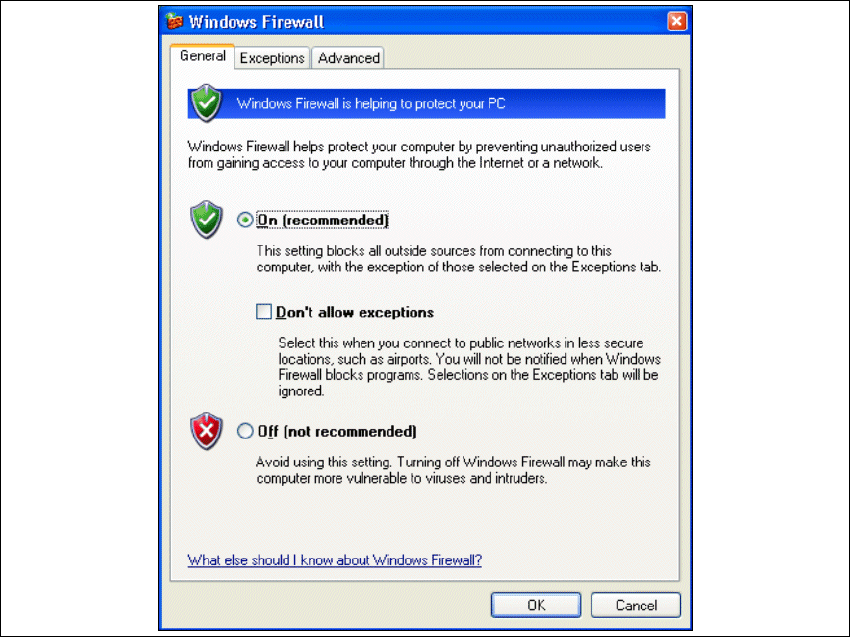Click the warning text about viruses and intruders
This screenshot has width=850, height=637.
(453, 470)
